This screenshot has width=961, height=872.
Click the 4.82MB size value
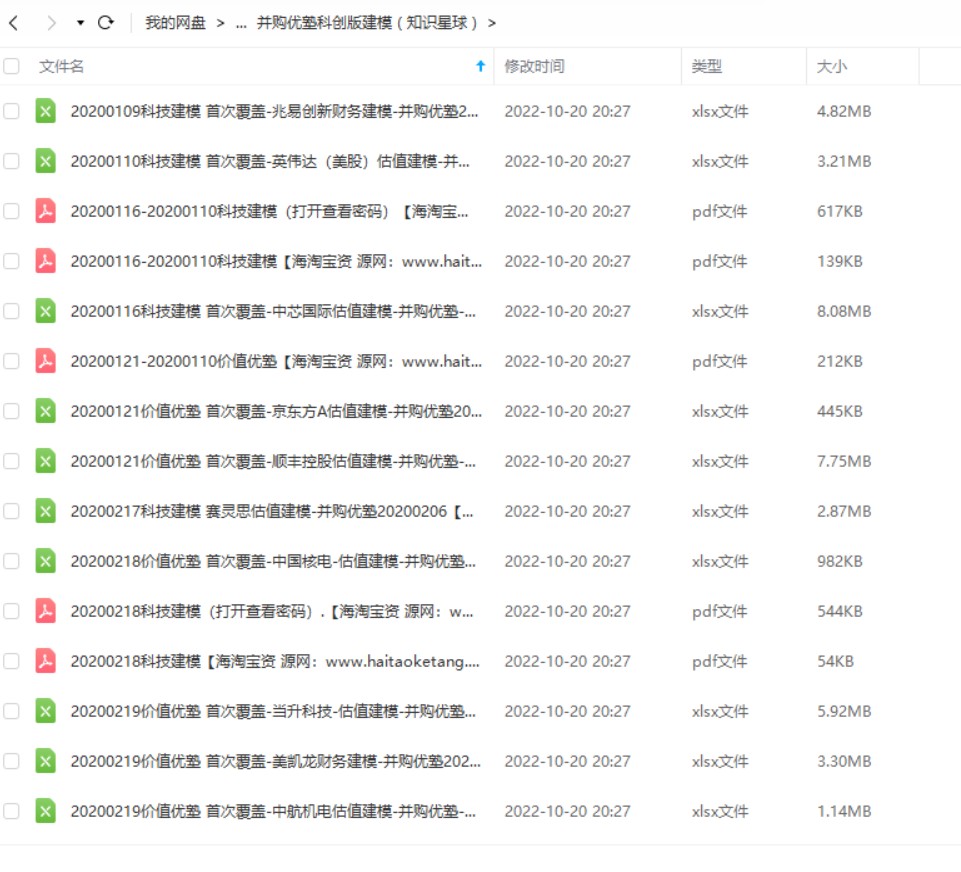(x=844, y=111)
